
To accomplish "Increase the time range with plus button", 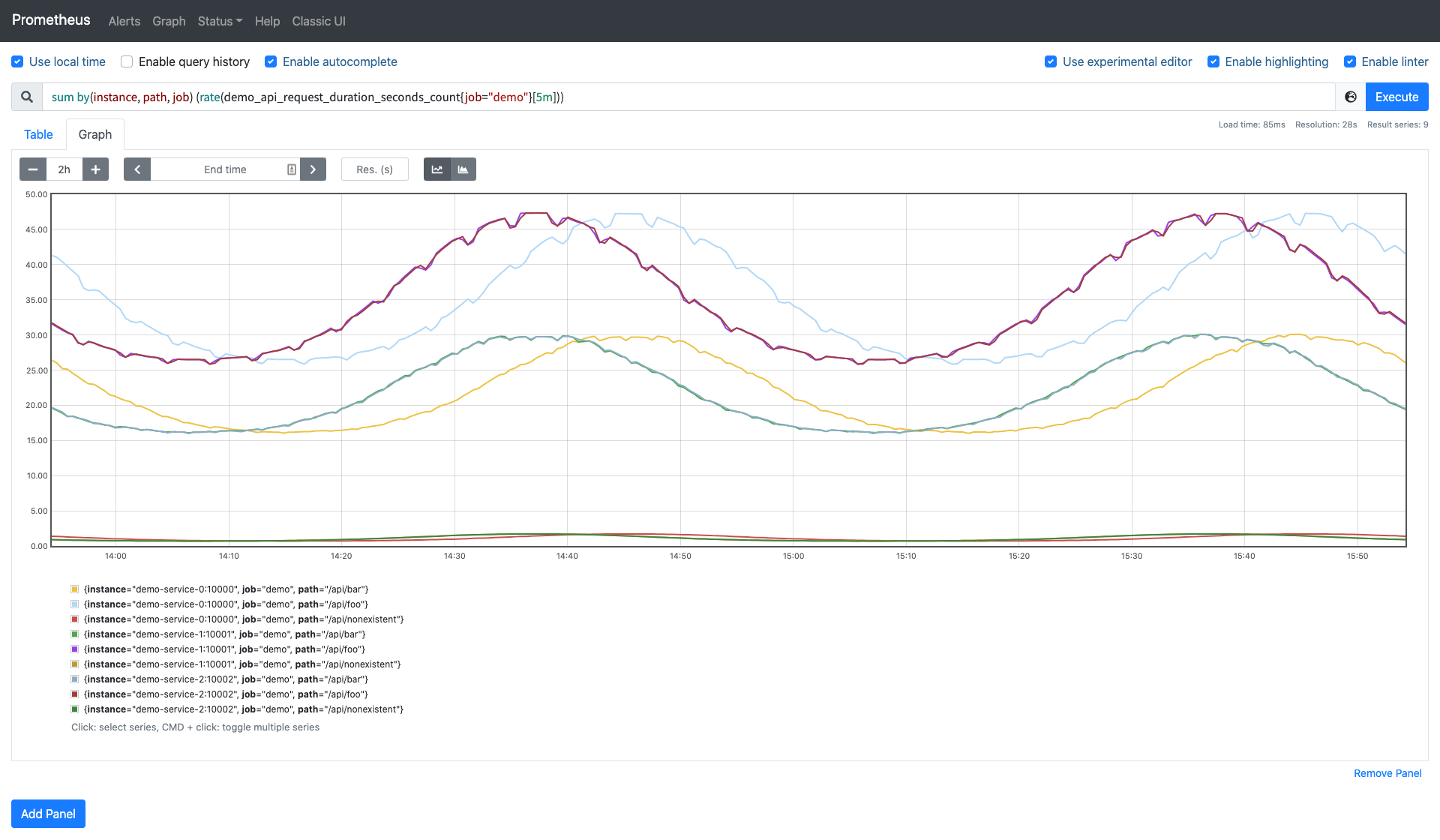I will tap(95, 169).
